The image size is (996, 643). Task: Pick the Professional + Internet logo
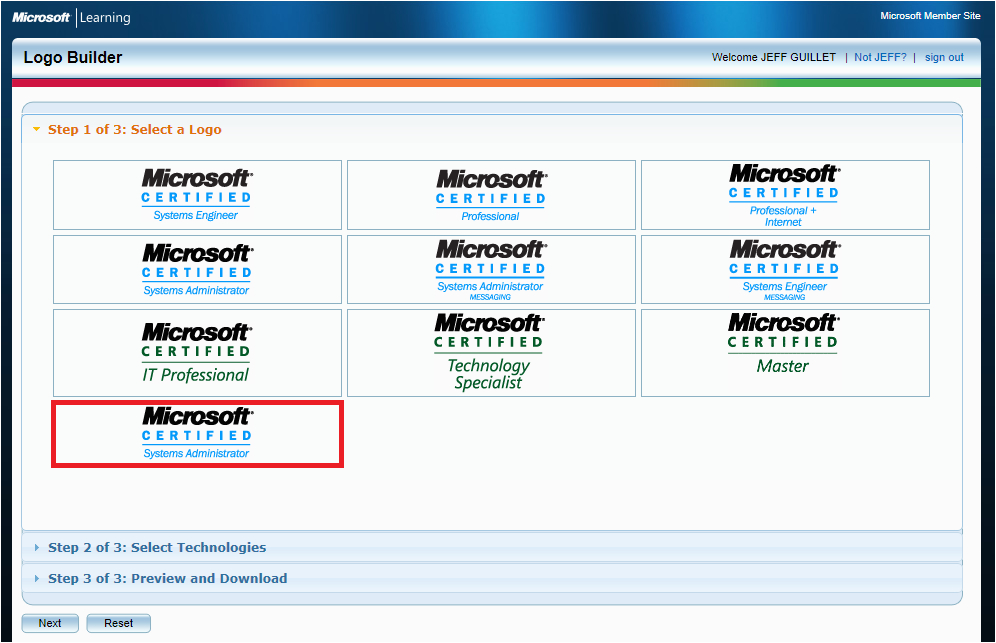click(x=785, y=194)
